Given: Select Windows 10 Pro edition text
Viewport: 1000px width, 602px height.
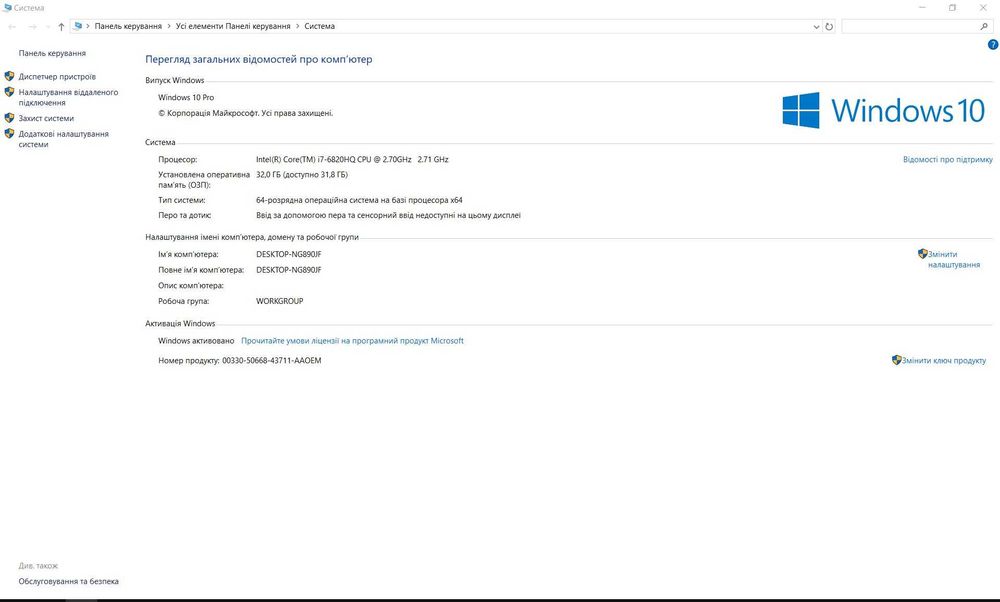Looking at the screenshot, I should click(x=186, y=98).
